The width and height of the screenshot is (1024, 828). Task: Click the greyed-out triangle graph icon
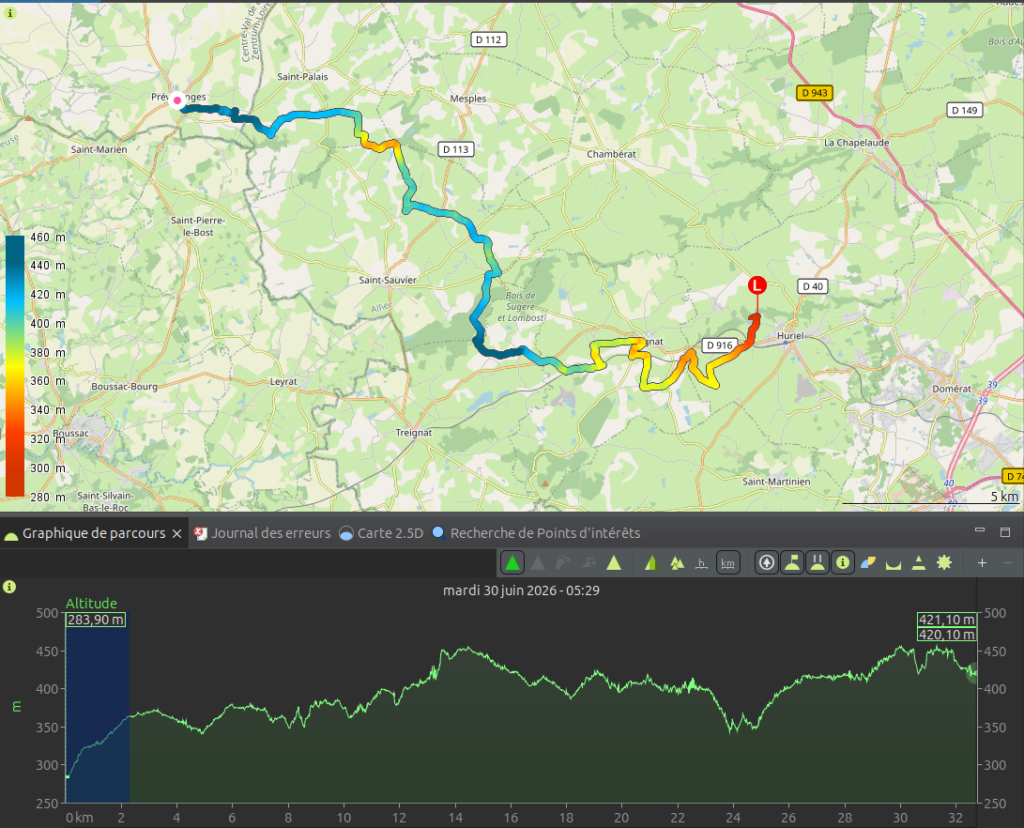pyautogui.click(x=537, y=562)
